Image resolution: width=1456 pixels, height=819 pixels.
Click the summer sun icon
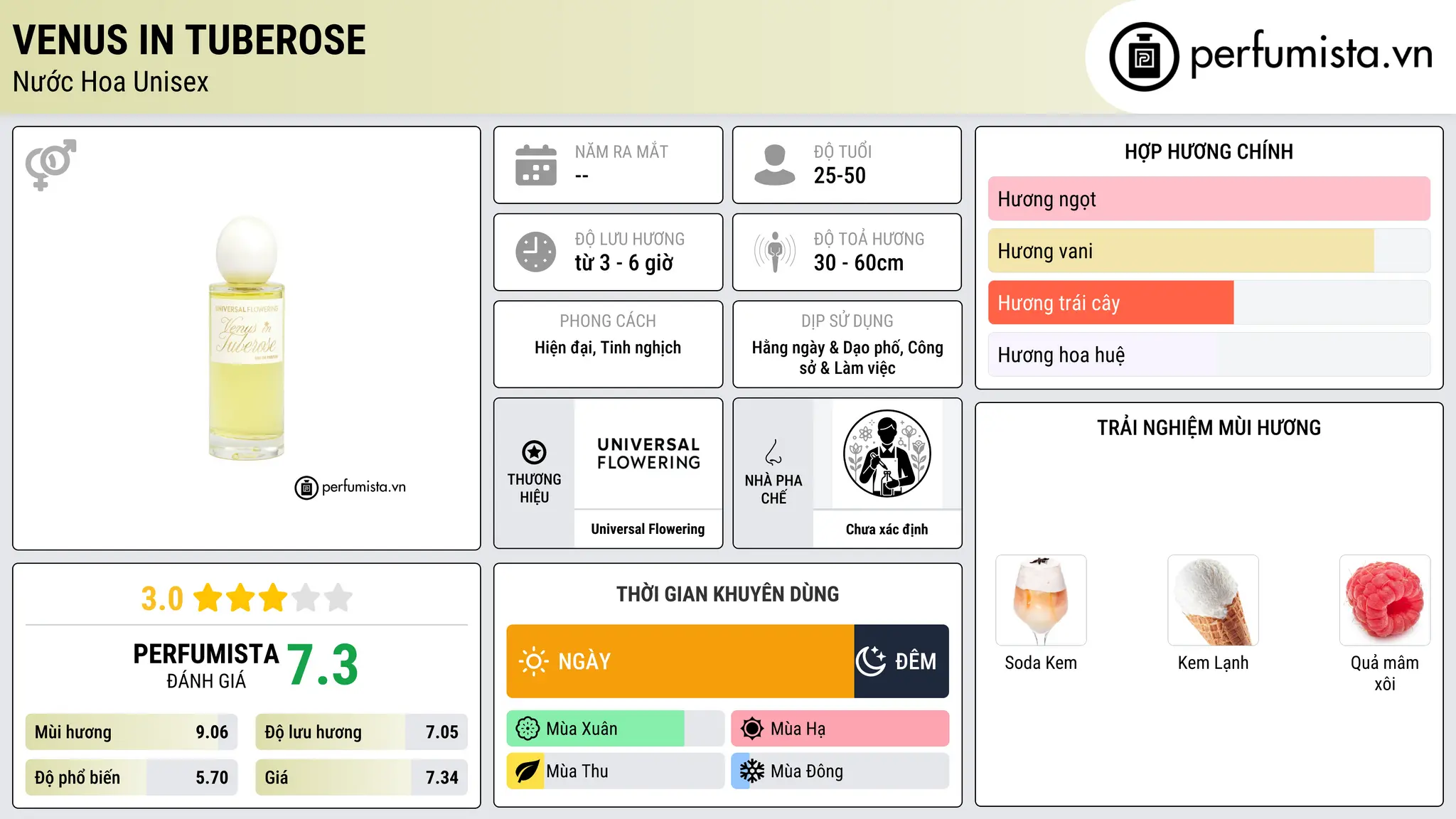tap(751, 729)
